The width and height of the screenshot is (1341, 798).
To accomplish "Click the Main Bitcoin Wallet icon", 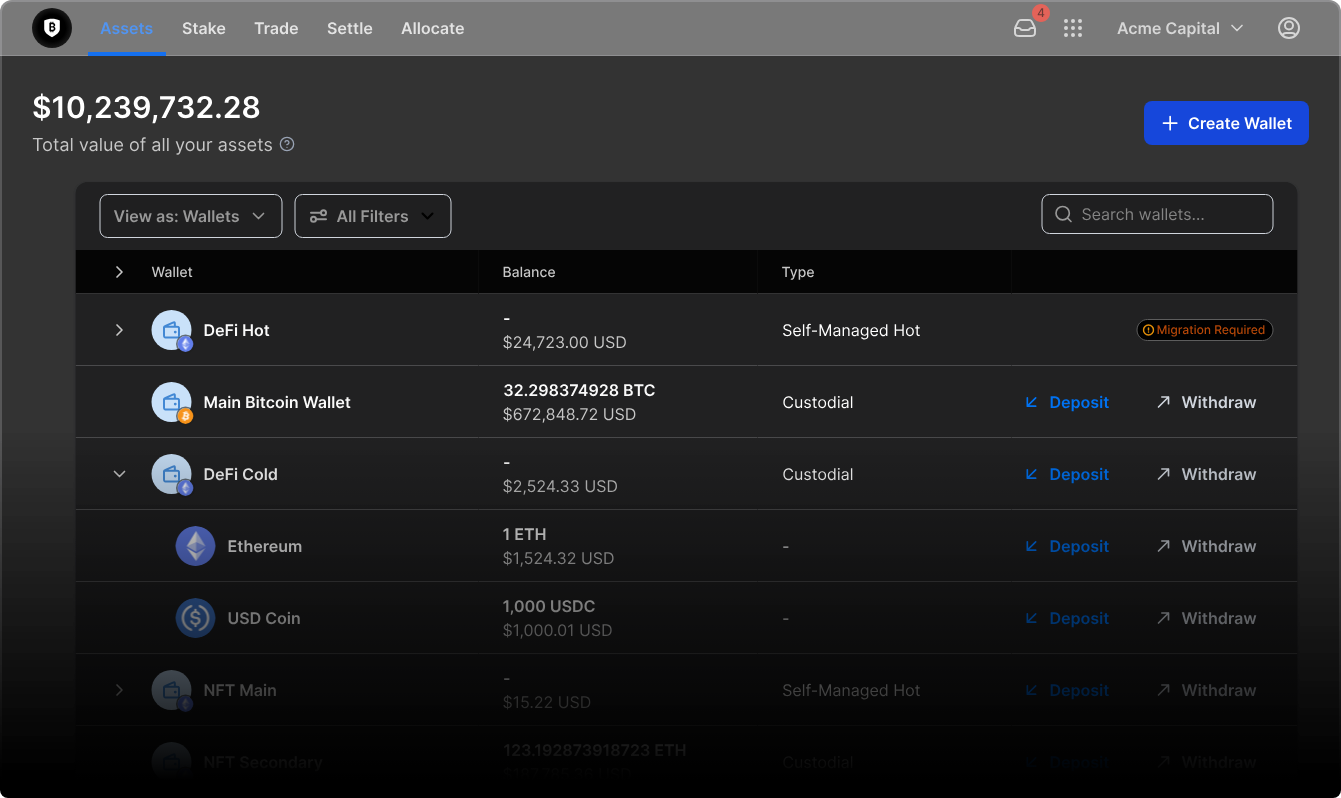I will [x=171, y=402].
